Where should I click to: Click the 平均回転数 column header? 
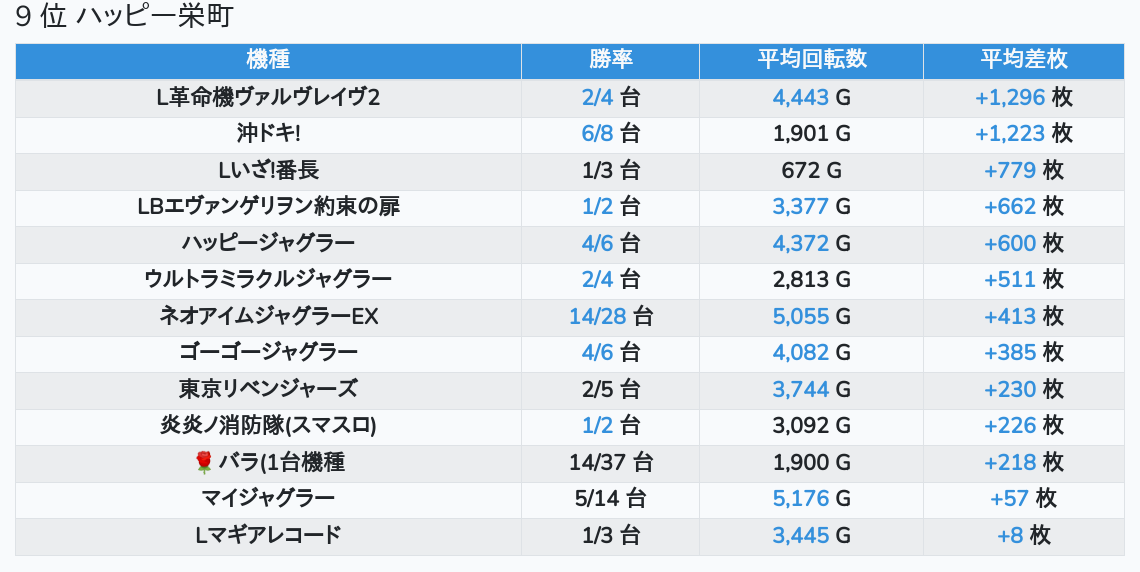click(x=811, y=60)
